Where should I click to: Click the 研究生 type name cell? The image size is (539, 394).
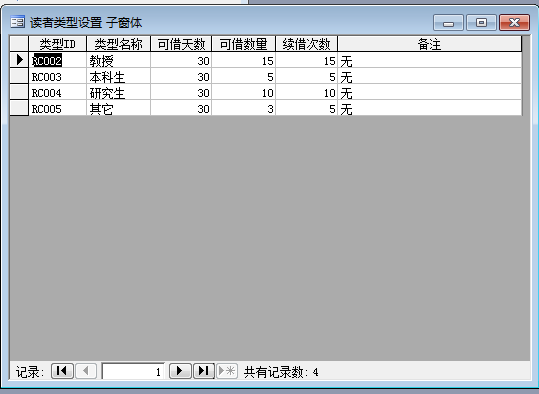coord(118,92)
